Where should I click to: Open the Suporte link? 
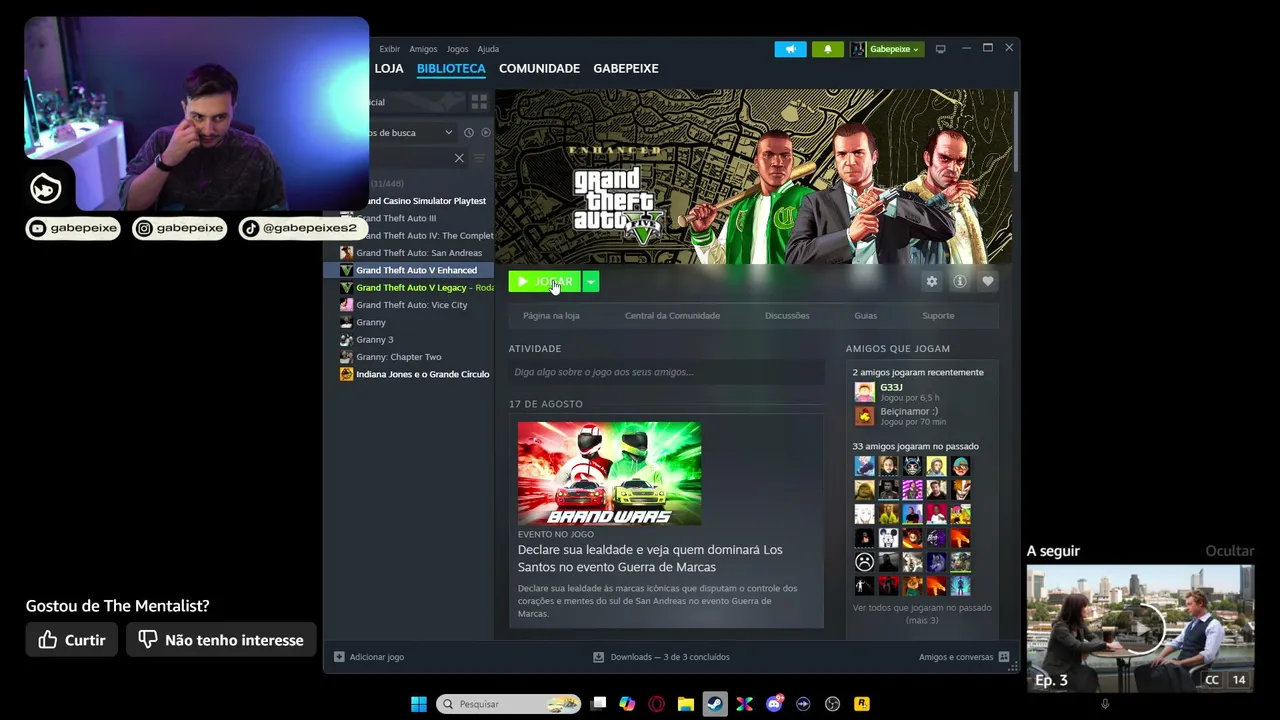pos(938,316)
